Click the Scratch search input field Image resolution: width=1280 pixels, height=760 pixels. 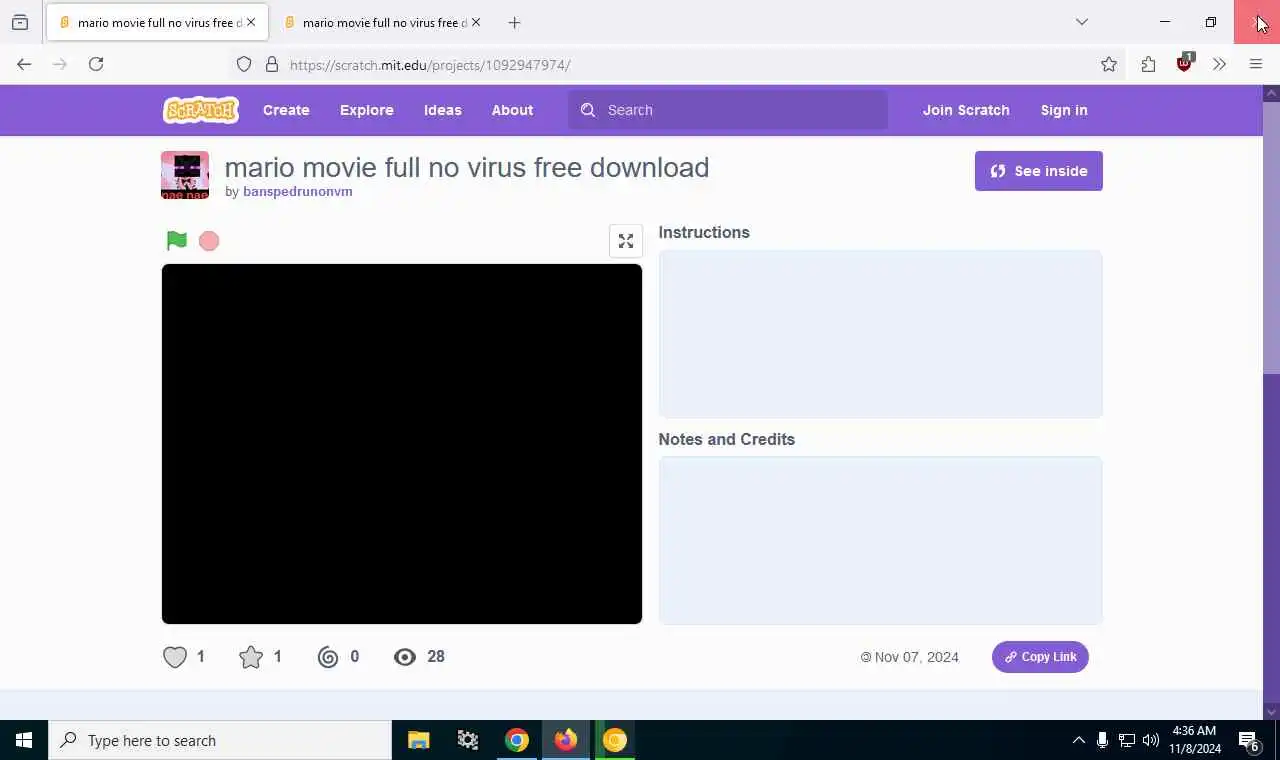[x=728, y=110]
